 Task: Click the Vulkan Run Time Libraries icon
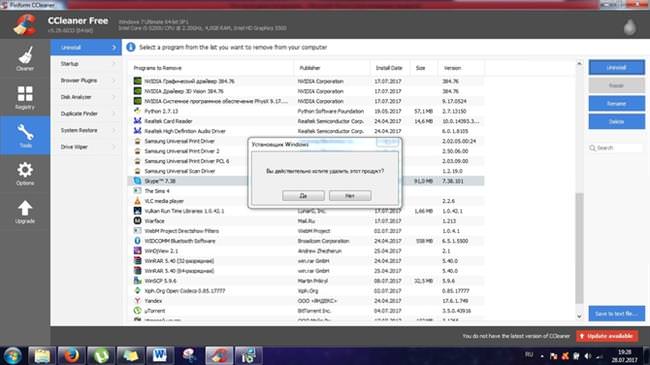[137, 211]
